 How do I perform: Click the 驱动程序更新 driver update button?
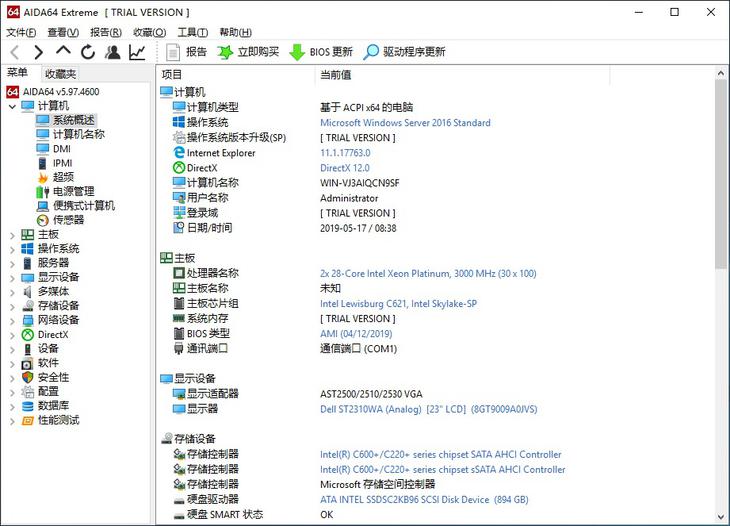(x=405, y=52)
